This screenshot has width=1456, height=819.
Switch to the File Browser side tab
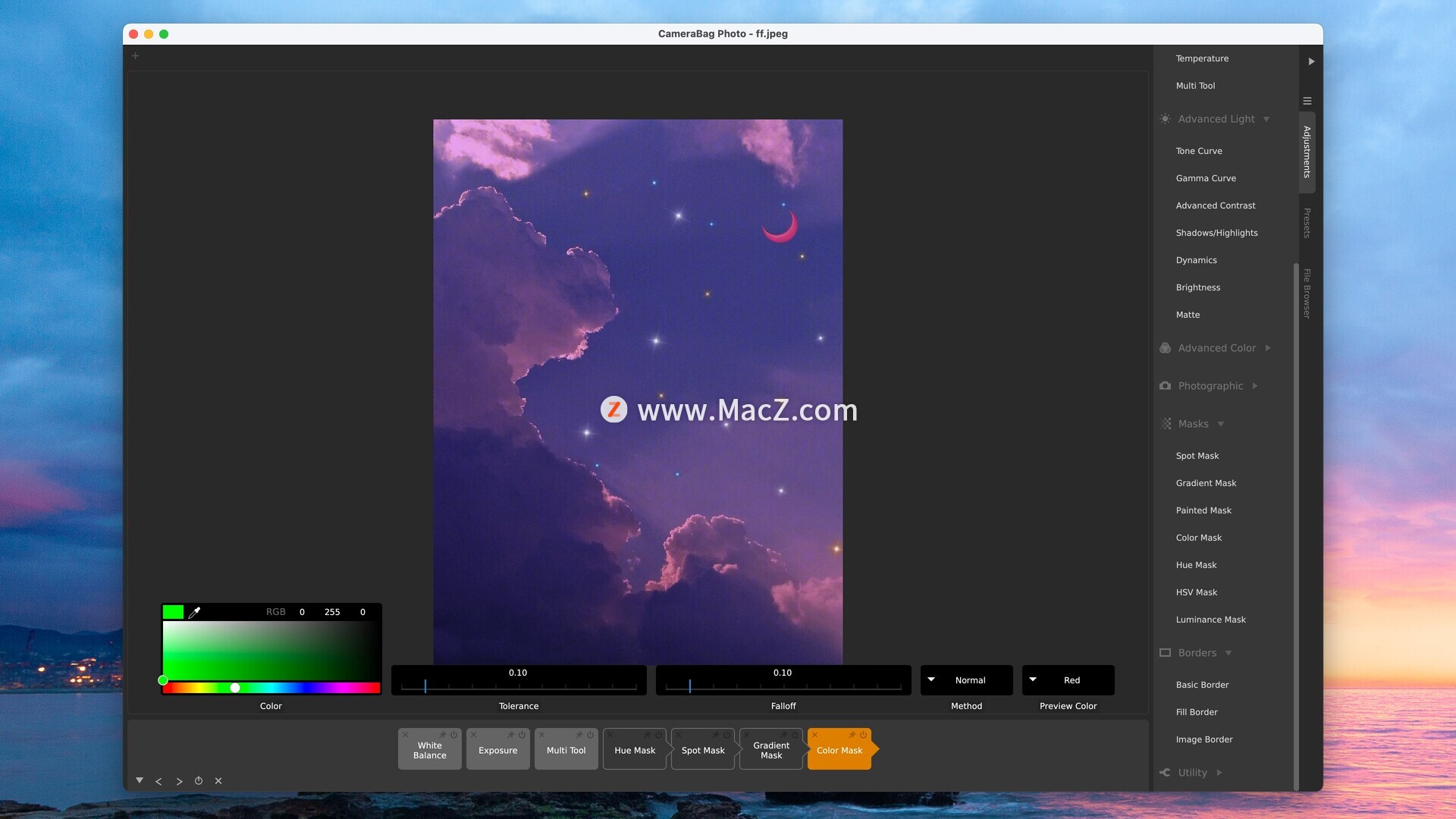(x=1307, y=293)
